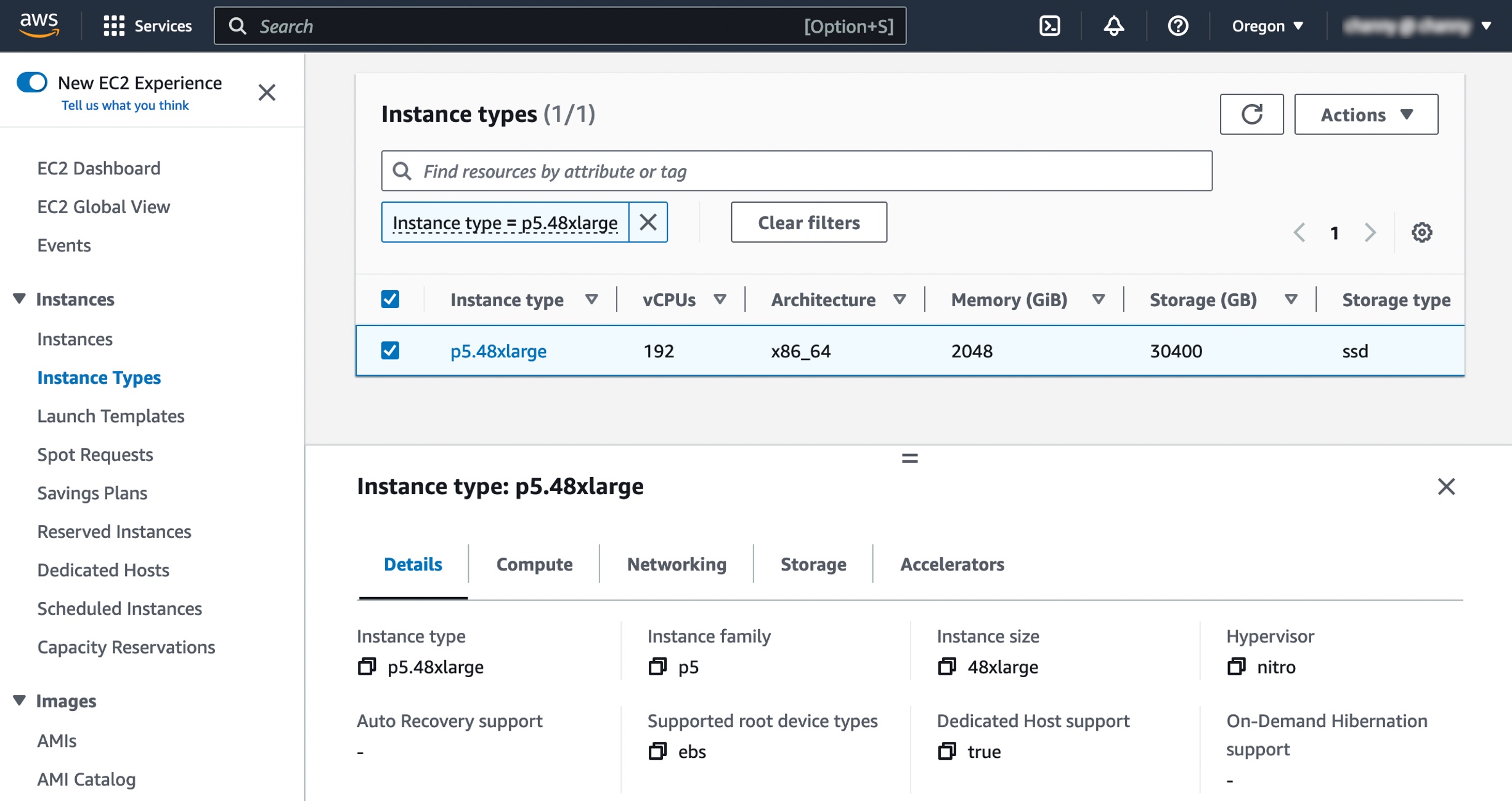The height and width of the screenshot is (801, 1512).
Task: Go to previous results page
Action: pyautogui.click(x=1299, y=233)
